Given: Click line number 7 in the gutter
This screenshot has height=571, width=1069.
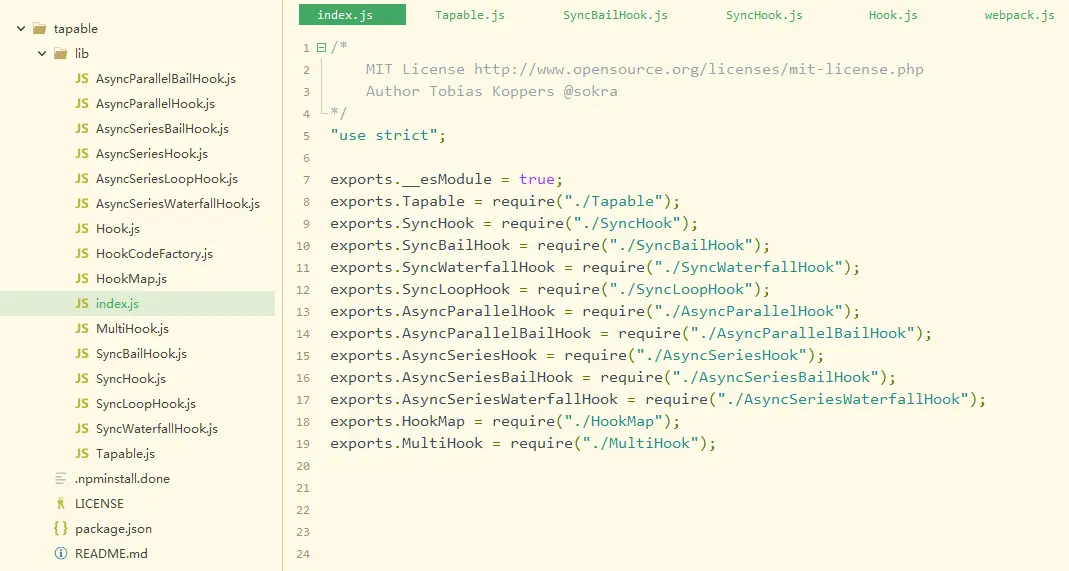Looking at the screenshot, I should (307, 180).
